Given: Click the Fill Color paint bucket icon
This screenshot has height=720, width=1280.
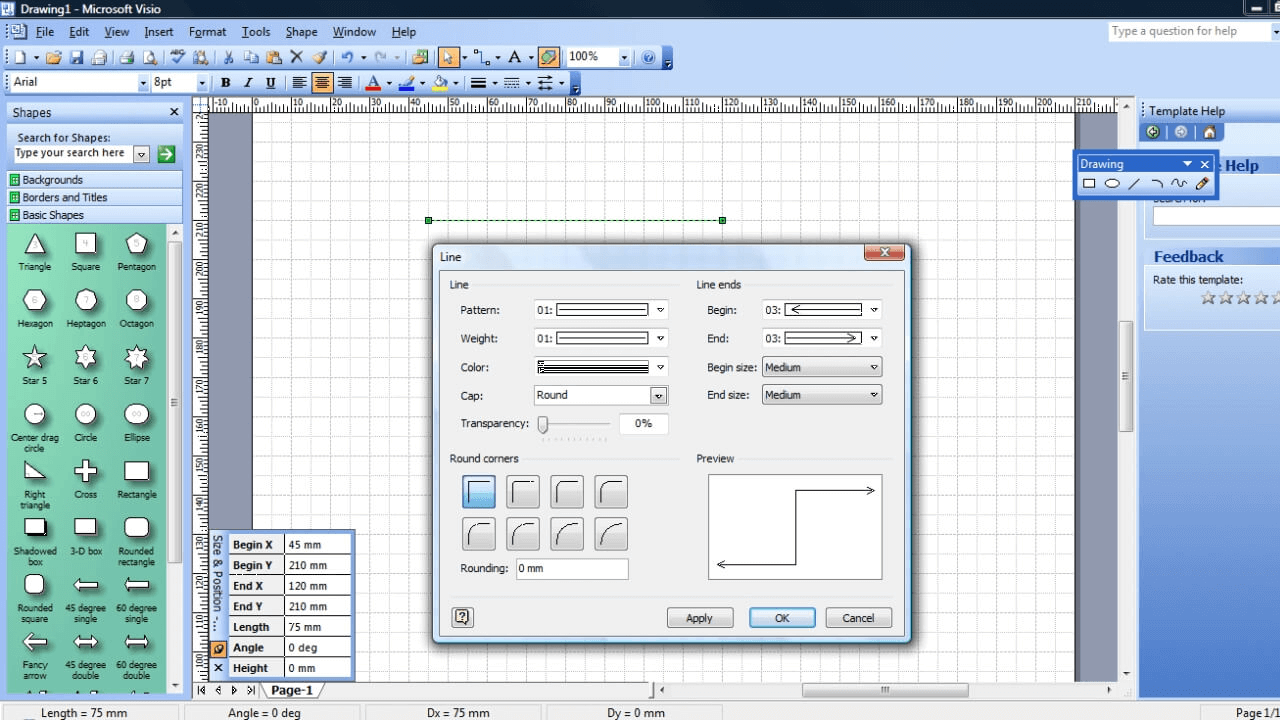Looking at the screenshot, I should pos(439,83).
